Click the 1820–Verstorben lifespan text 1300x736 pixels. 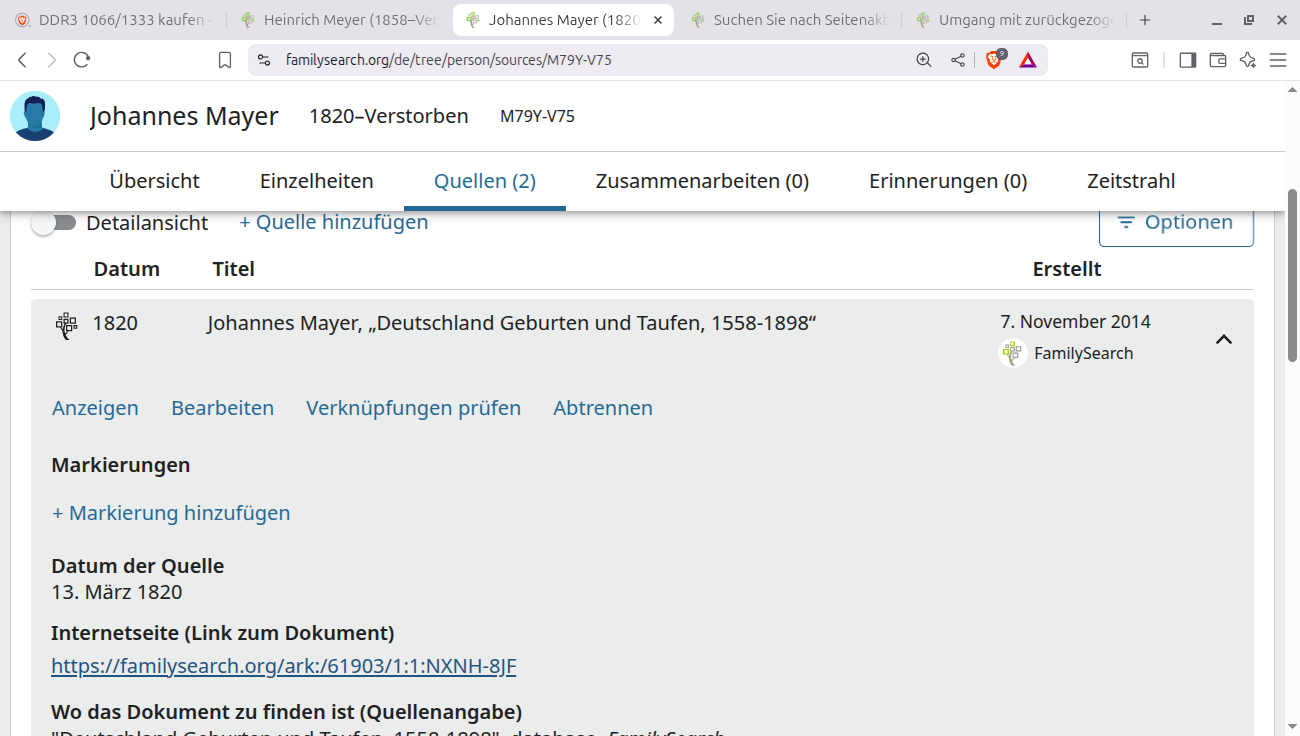tap(389, 116)
